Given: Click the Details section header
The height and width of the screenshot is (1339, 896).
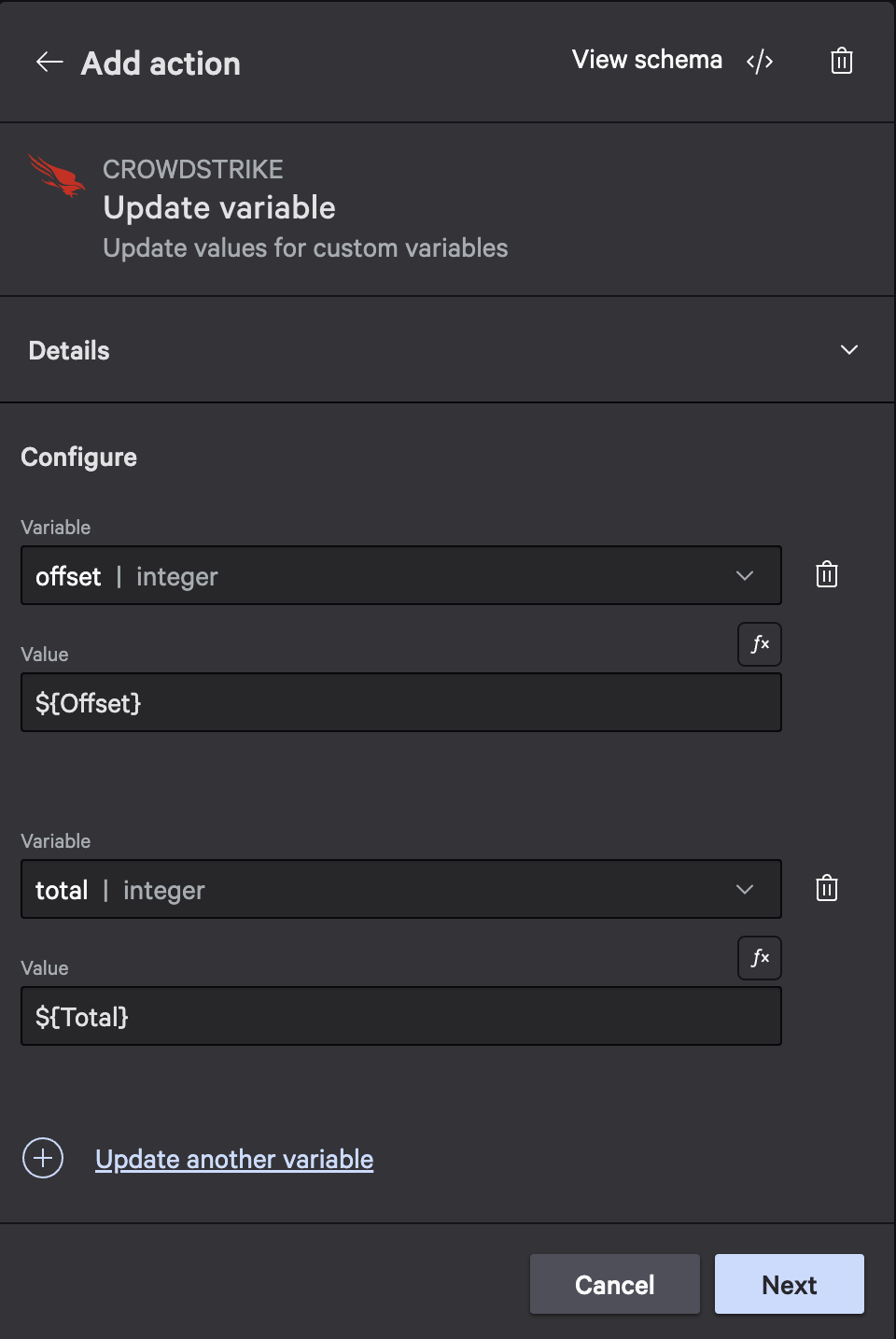Looking at the screenshot, I should [68, 349].
